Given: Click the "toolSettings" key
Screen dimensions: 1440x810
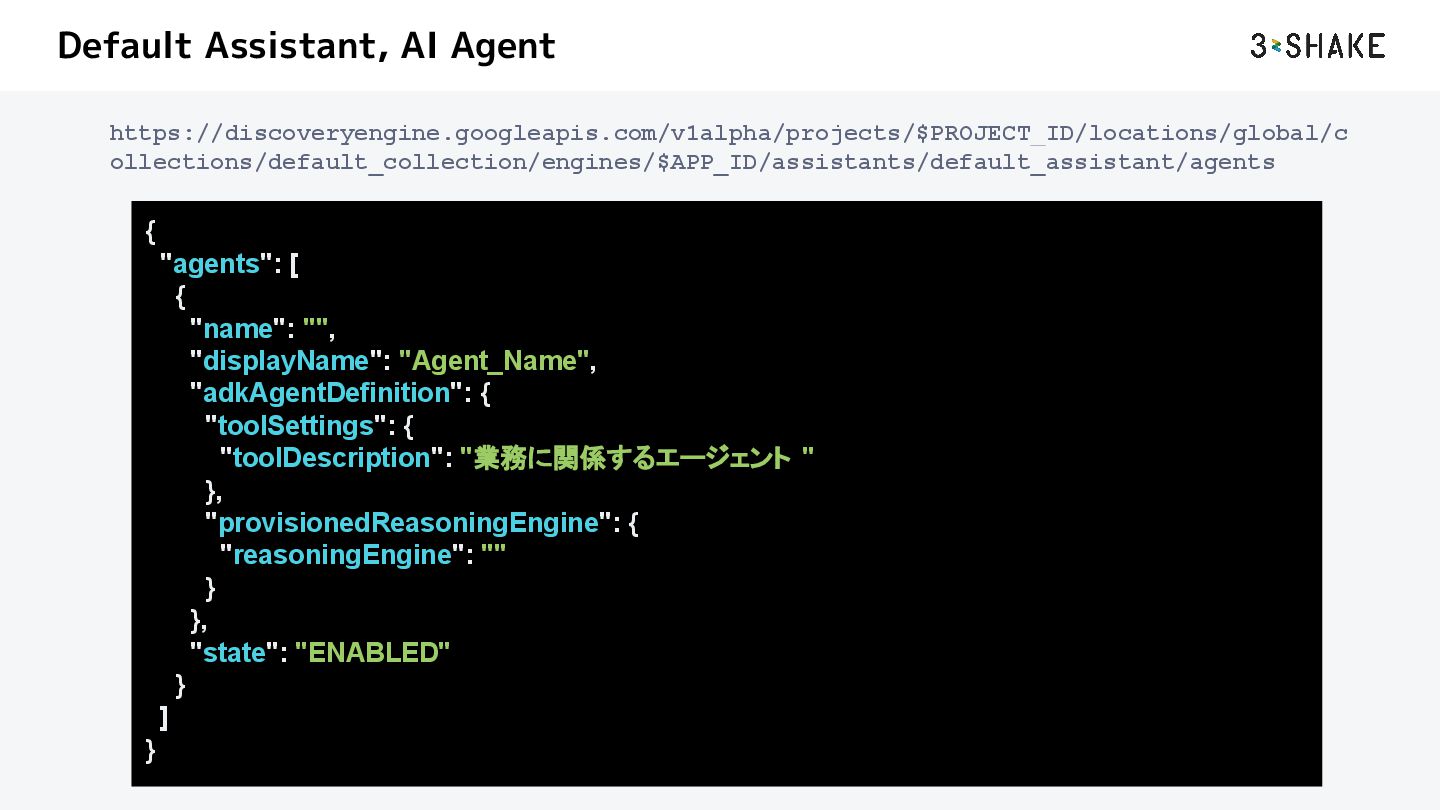Looking at the screenshot, I should [x=295, y=426].
